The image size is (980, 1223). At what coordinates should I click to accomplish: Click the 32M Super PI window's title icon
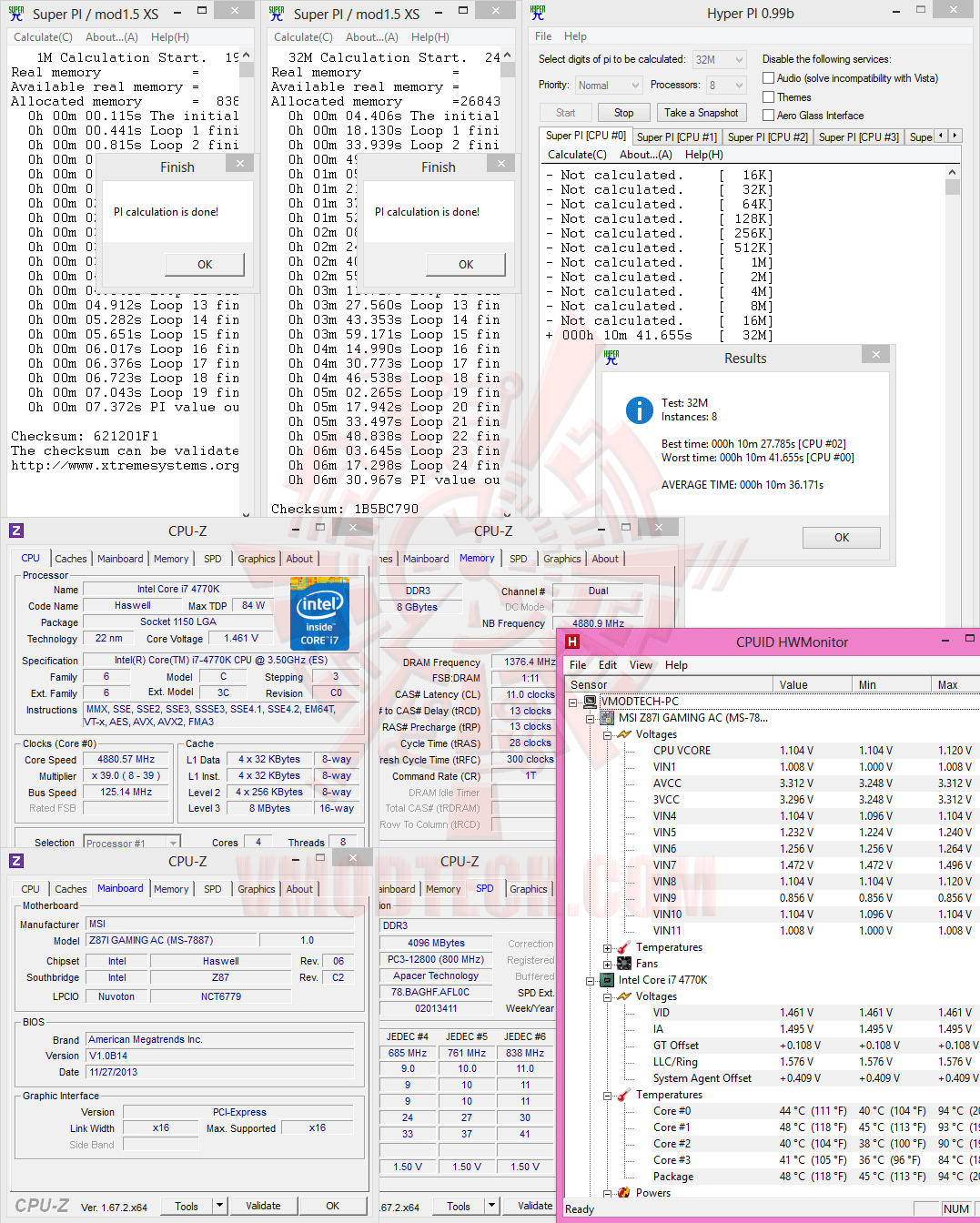click(277, 14)
